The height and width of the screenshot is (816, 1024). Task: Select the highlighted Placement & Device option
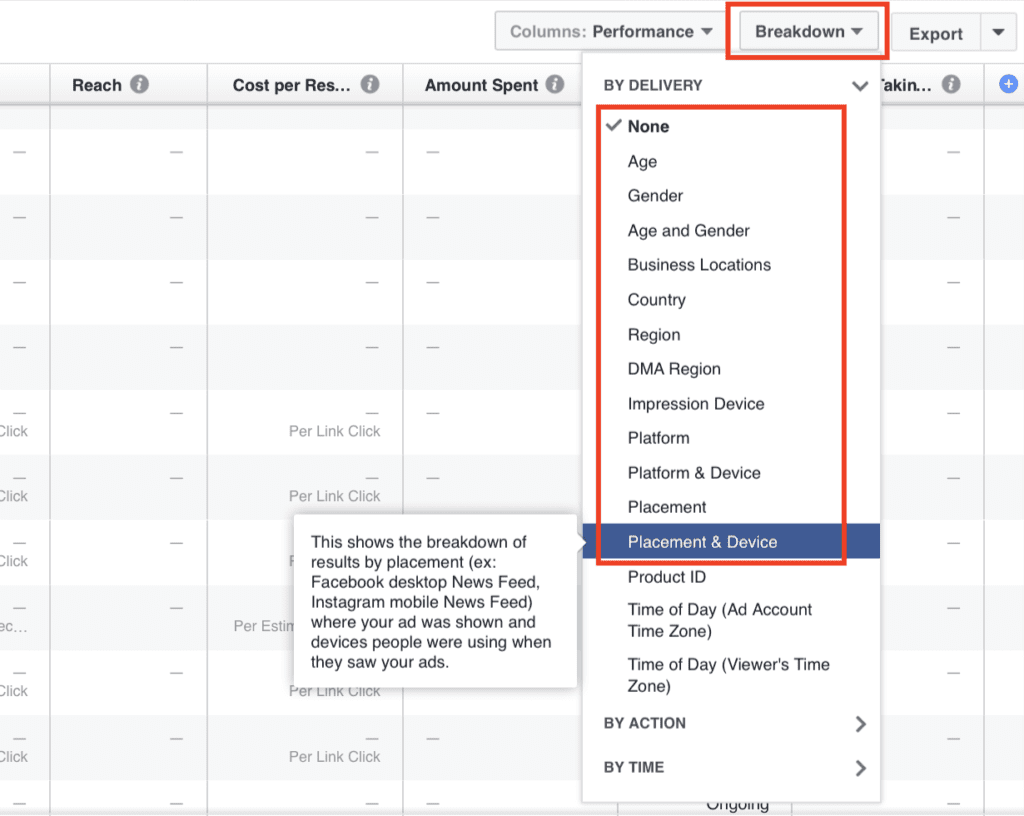(731, 542)
